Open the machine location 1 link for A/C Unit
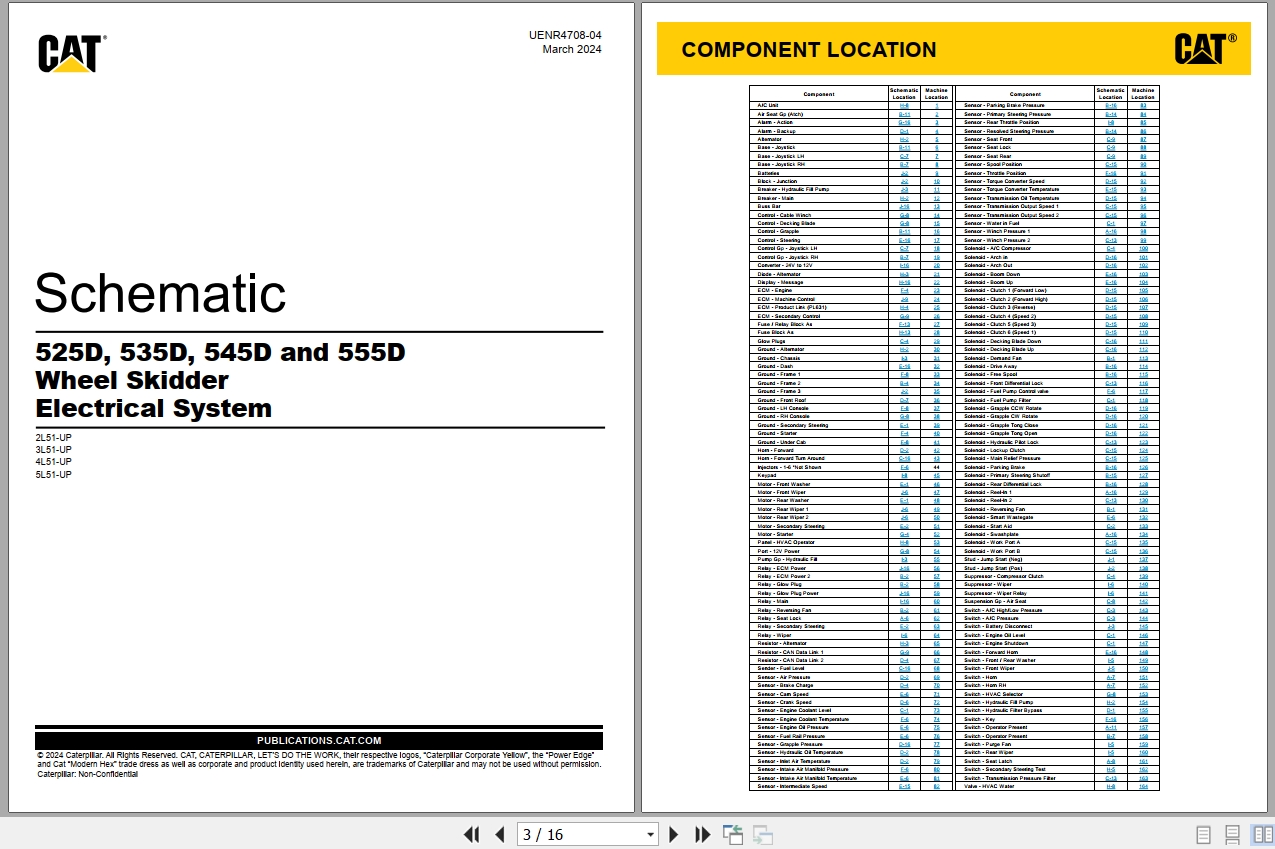The height and width of the screenshot is (849, 1275). tap(936, 105)
